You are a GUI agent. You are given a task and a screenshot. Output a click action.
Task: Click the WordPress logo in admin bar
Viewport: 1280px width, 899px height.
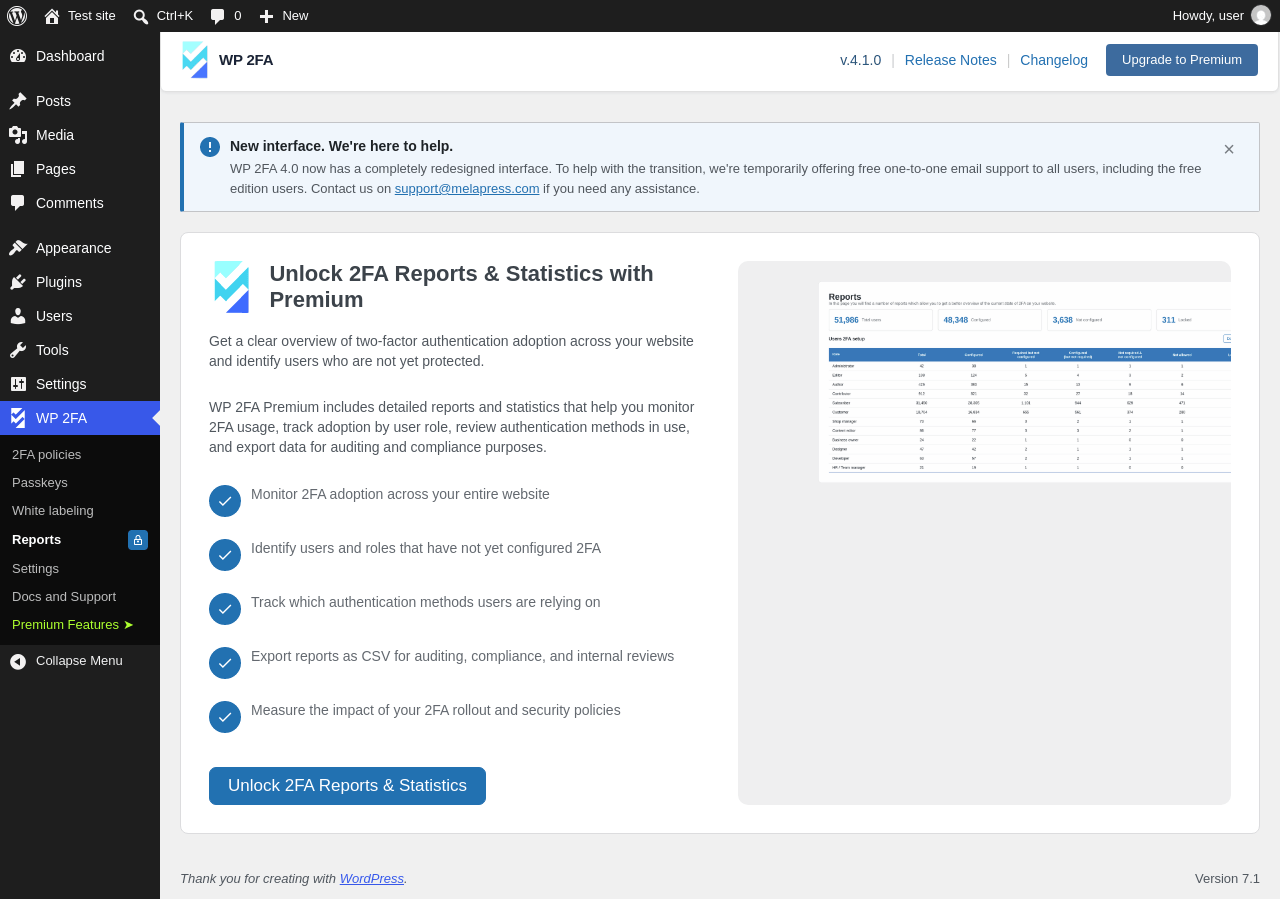[x=17, y=16]
